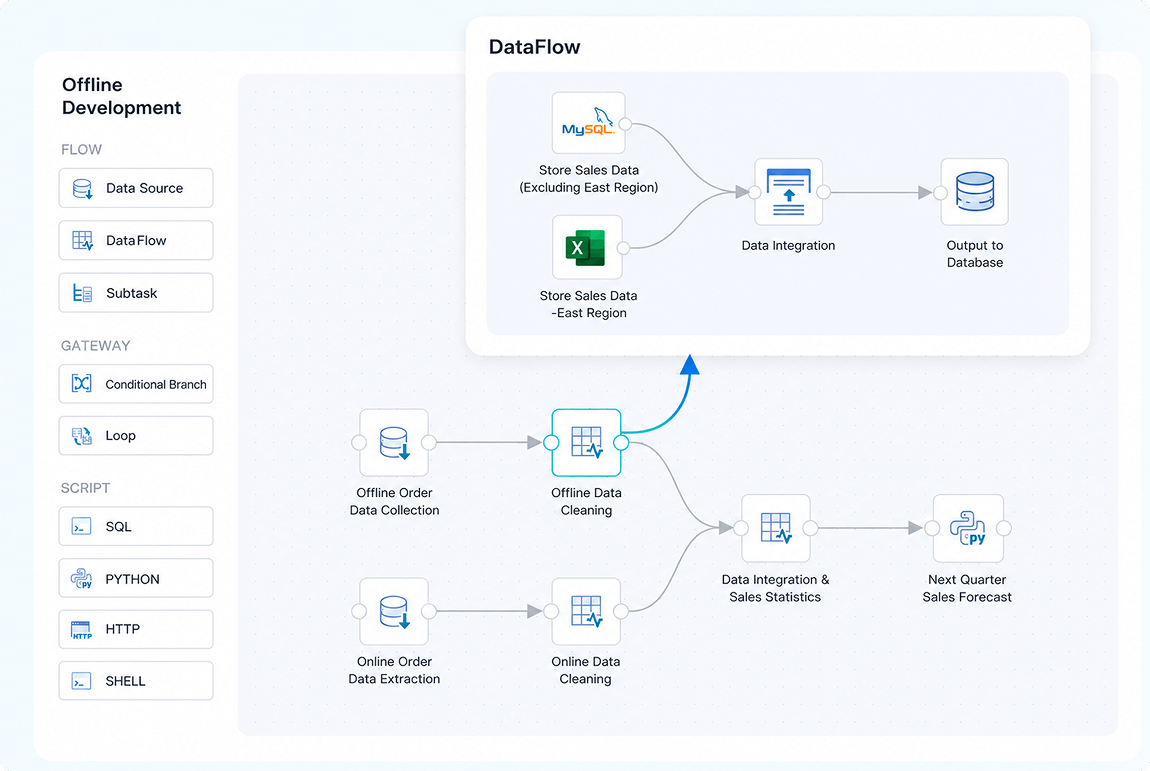
Task: Click the 'Offline Data Cleaning' label
Action: (586, 502)
